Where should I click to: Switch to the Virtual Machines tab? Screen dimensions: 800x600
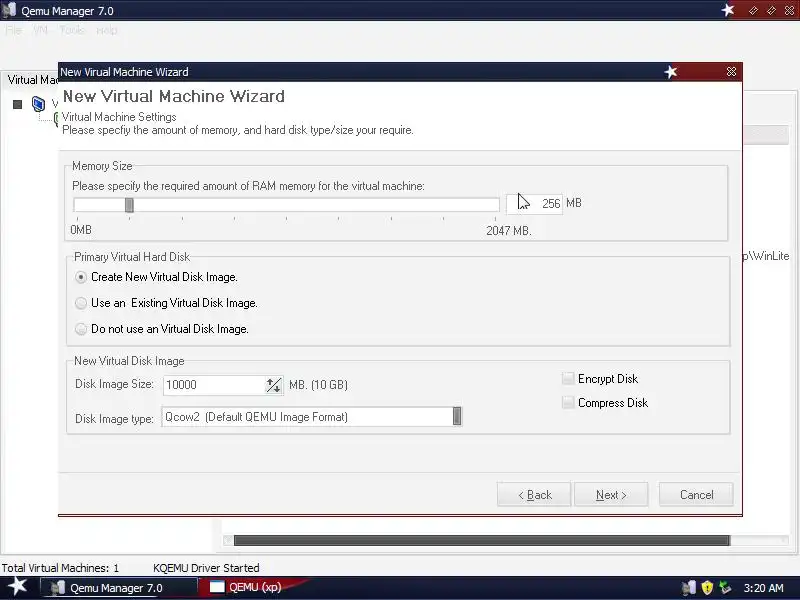click(x=32, y=80)
